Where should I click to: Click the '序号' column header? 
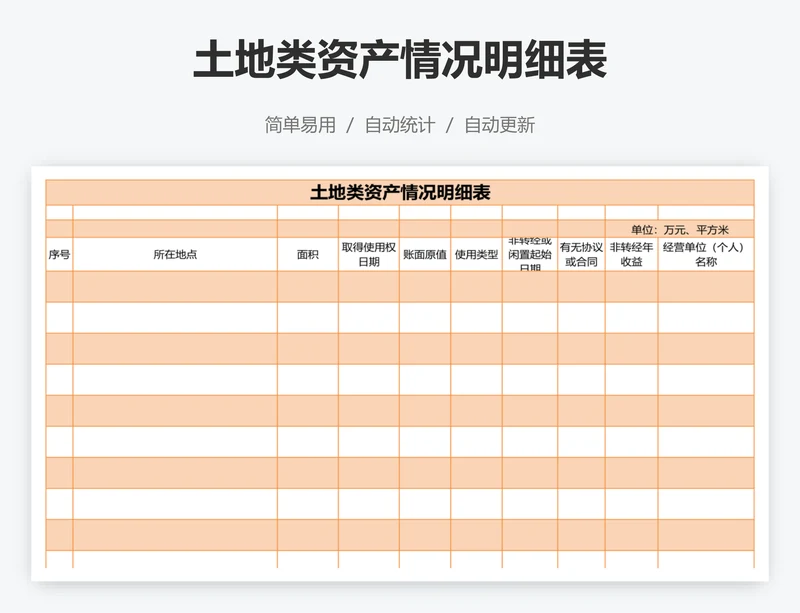(59, 254)
